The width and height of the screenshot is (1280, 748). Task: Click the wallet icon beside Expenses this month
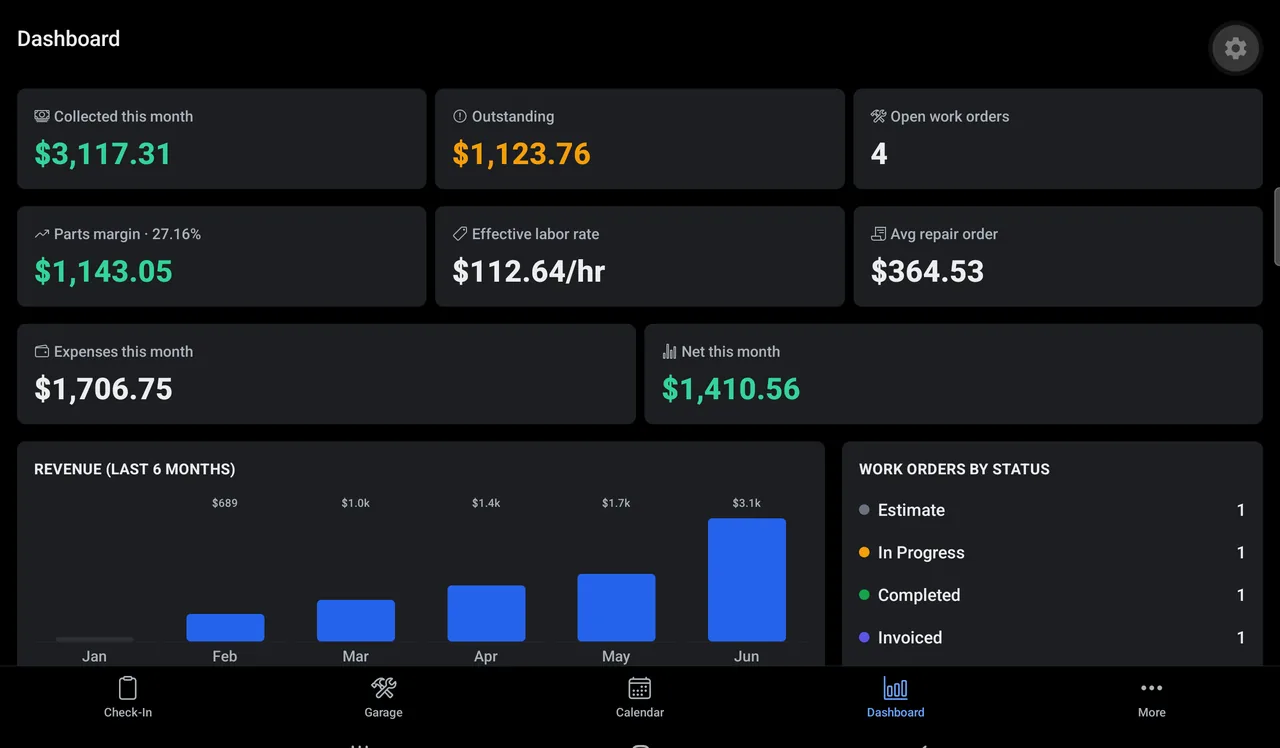42,351
